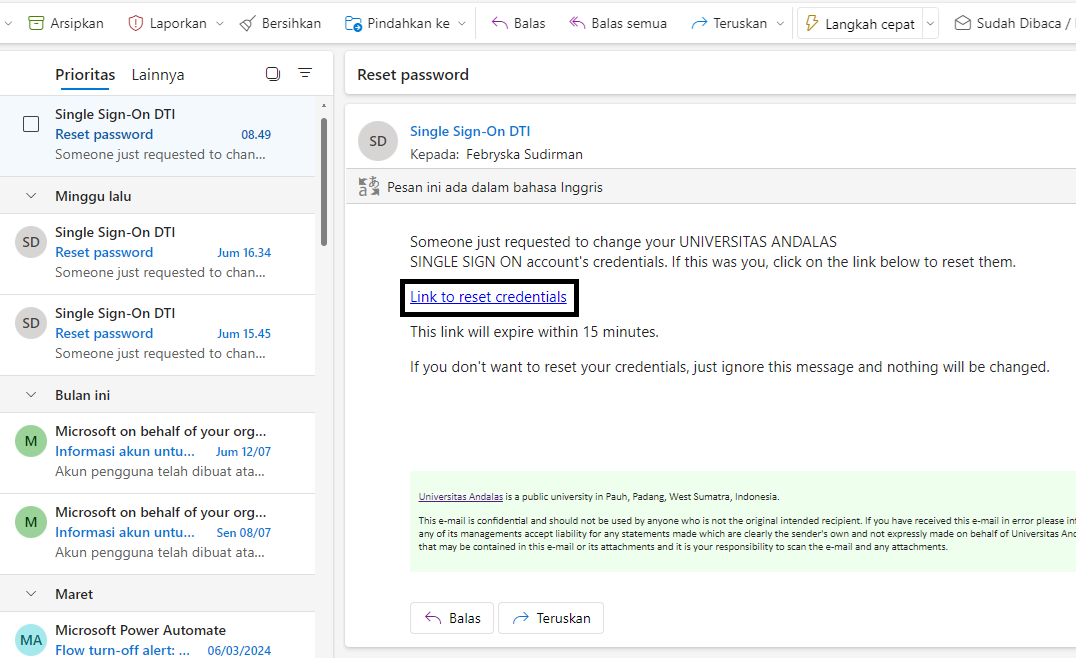Click the Laporkan shield icon

point(136,23)
